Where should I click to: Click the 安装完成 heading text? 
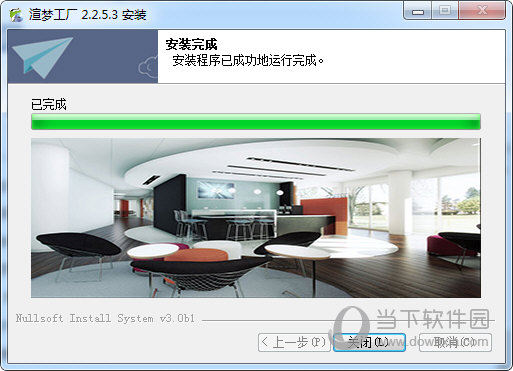[x=191, y=44]
